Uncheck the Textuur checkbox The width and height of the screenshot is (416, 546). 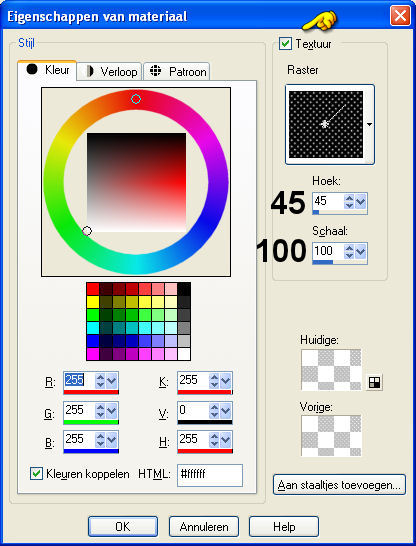[x=285, y=44]
